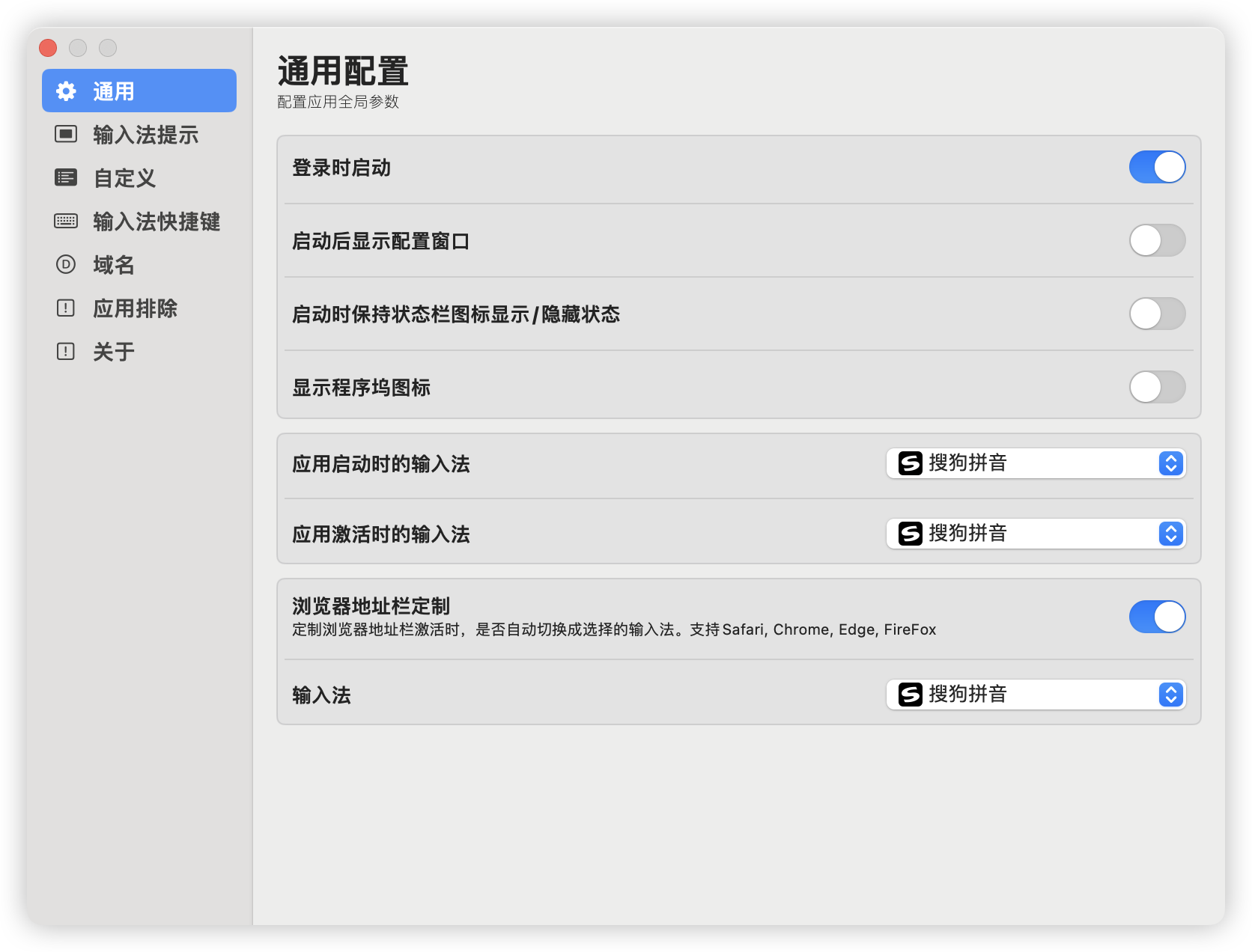Click the exclamation icon beside 关于
The image size is (1252, 952).
tap(66, 352)
